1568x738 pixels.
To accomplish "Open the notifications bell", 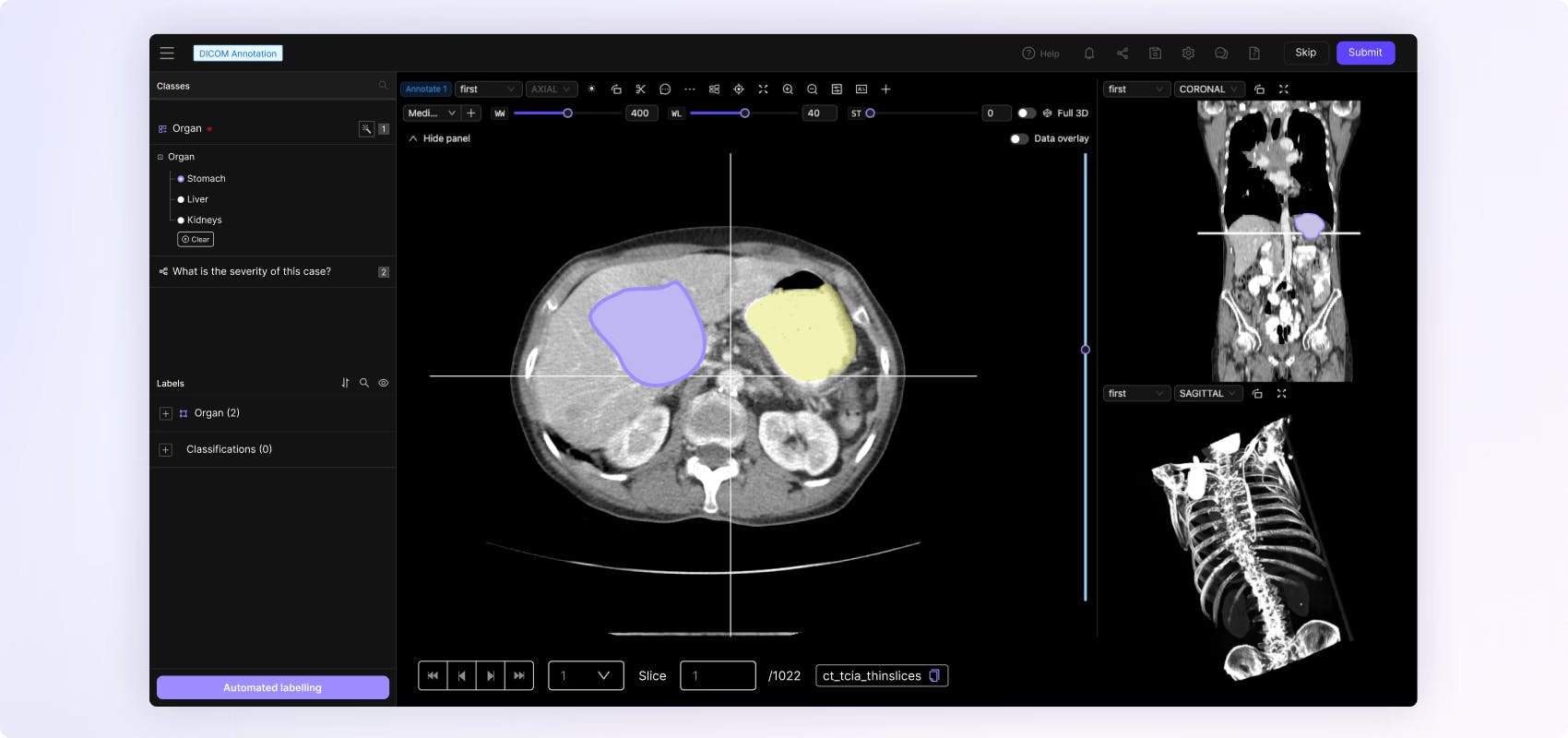I will click(1089, 54).
